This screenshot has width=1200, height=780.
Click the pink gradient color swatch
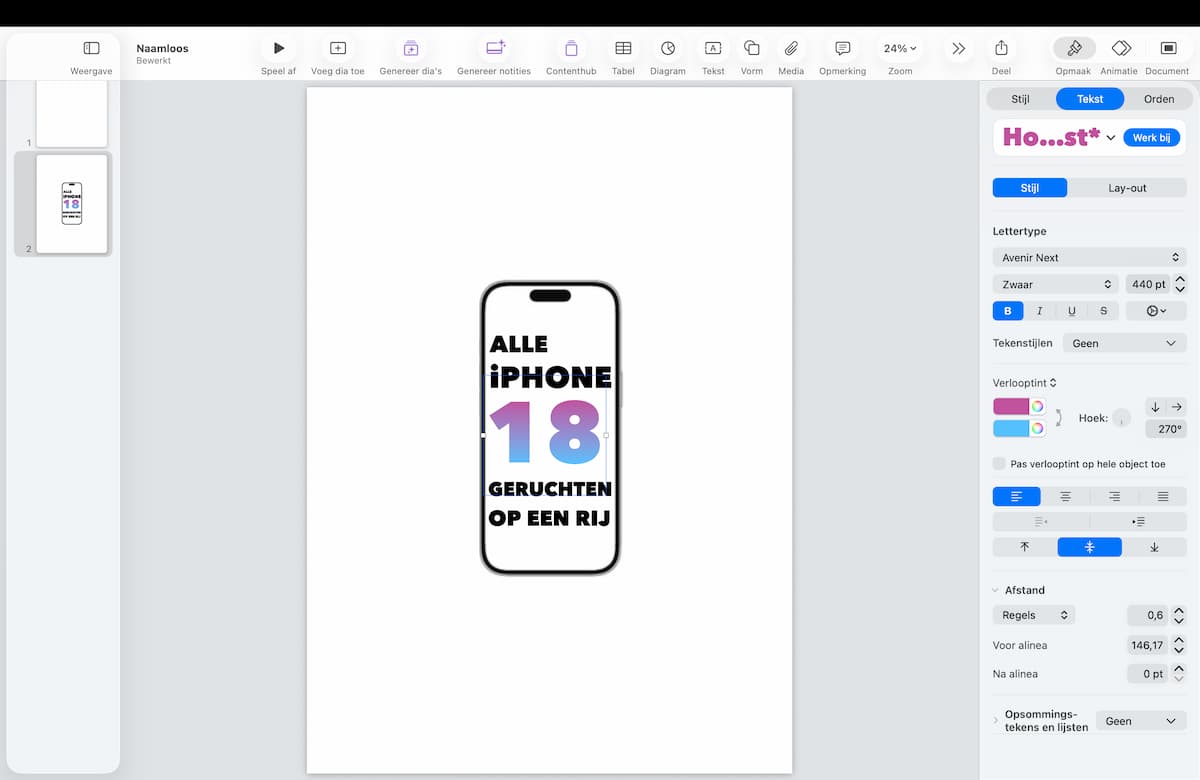[x=1011, y=406]
